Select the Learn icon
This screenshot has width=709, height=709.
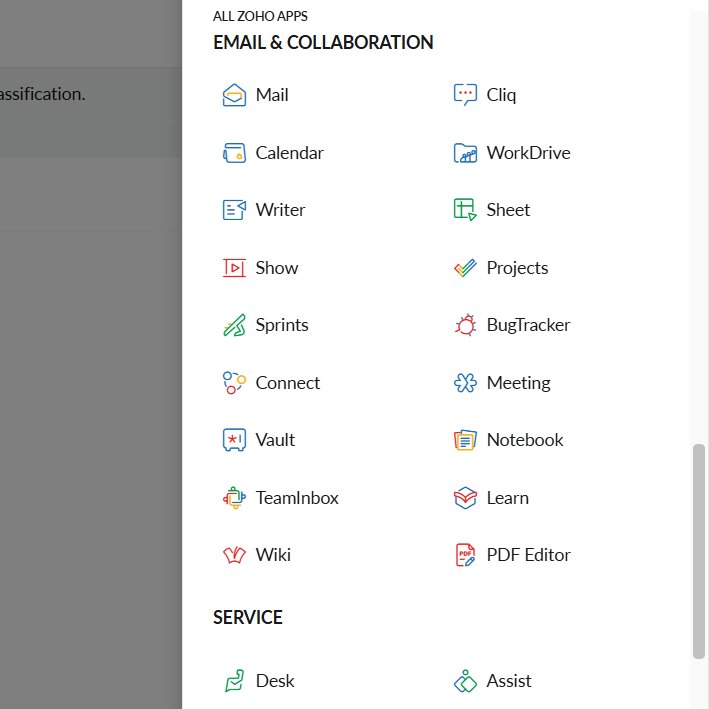click(x=465, y=498)
